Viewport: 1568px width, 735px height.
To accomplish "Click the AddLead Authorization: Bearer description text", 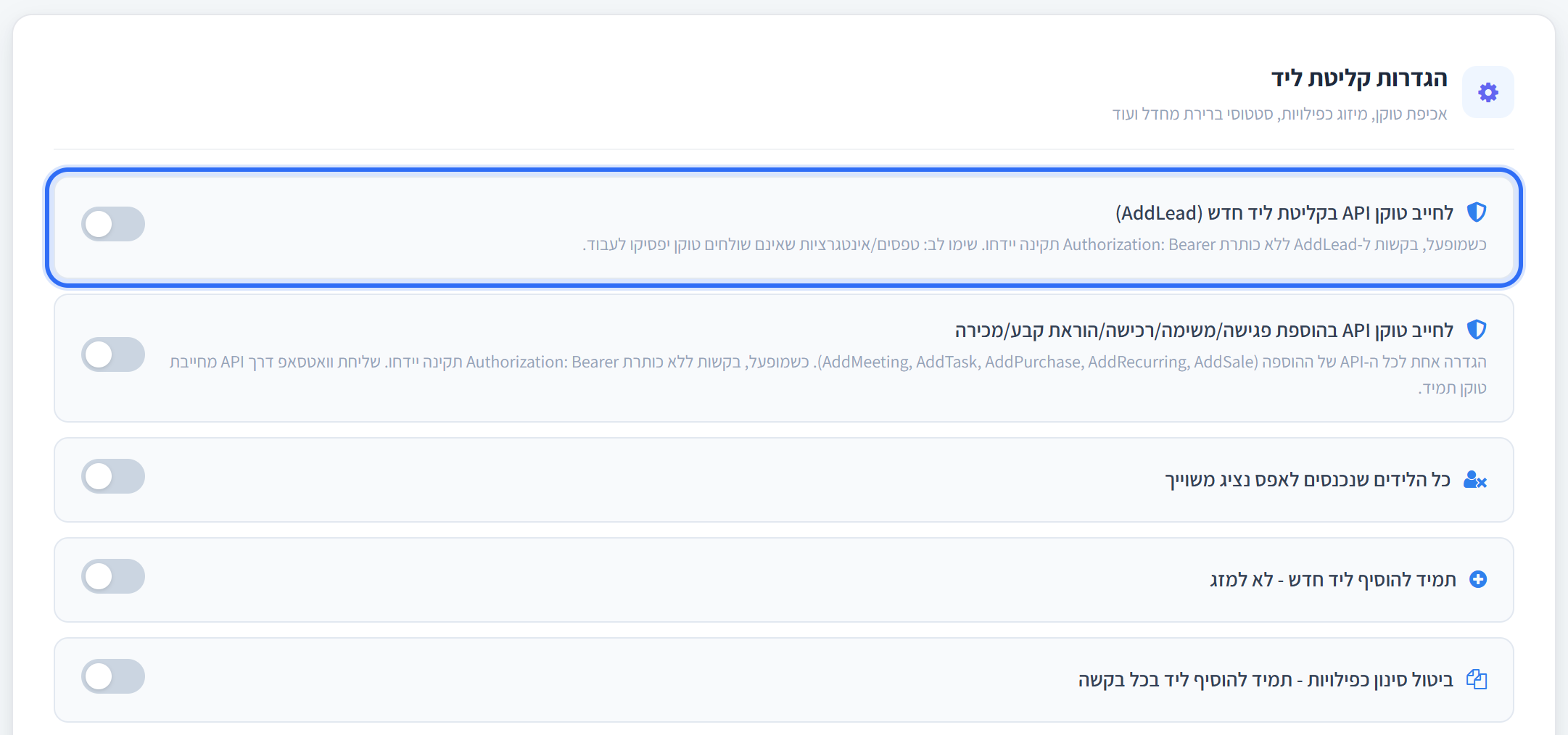I will click(1034, 245).
